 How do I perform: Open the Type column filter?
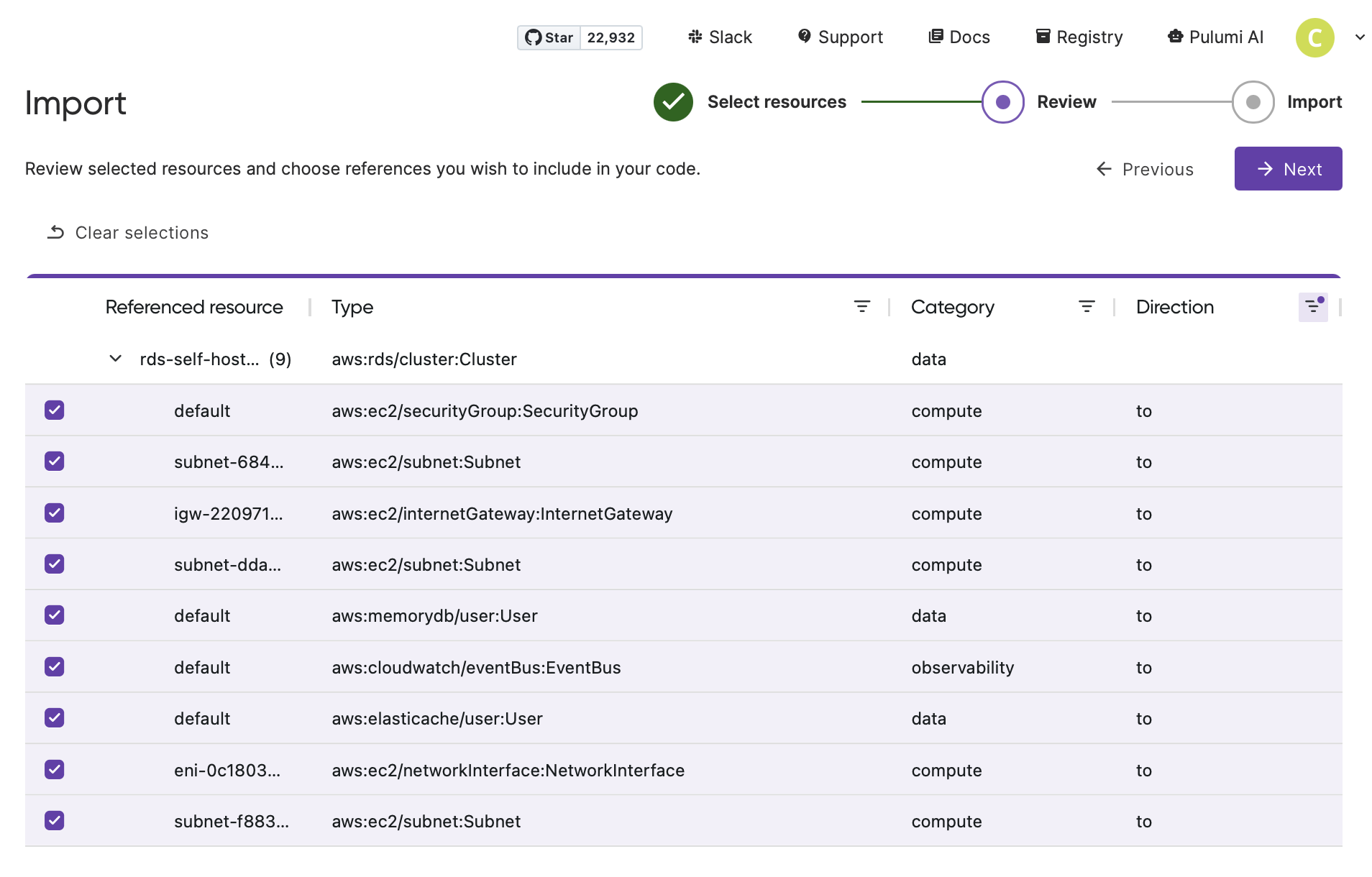coord(861,307)
